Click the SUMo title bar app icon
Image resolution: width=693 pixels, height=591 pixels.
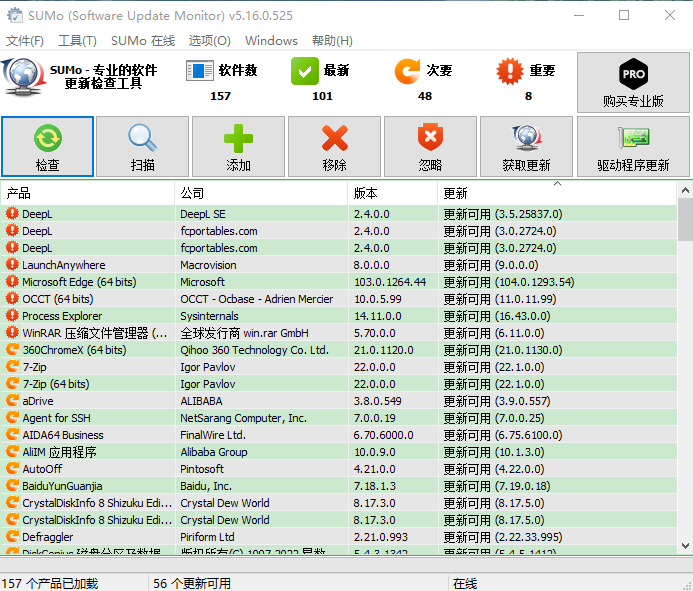point(15,15)
